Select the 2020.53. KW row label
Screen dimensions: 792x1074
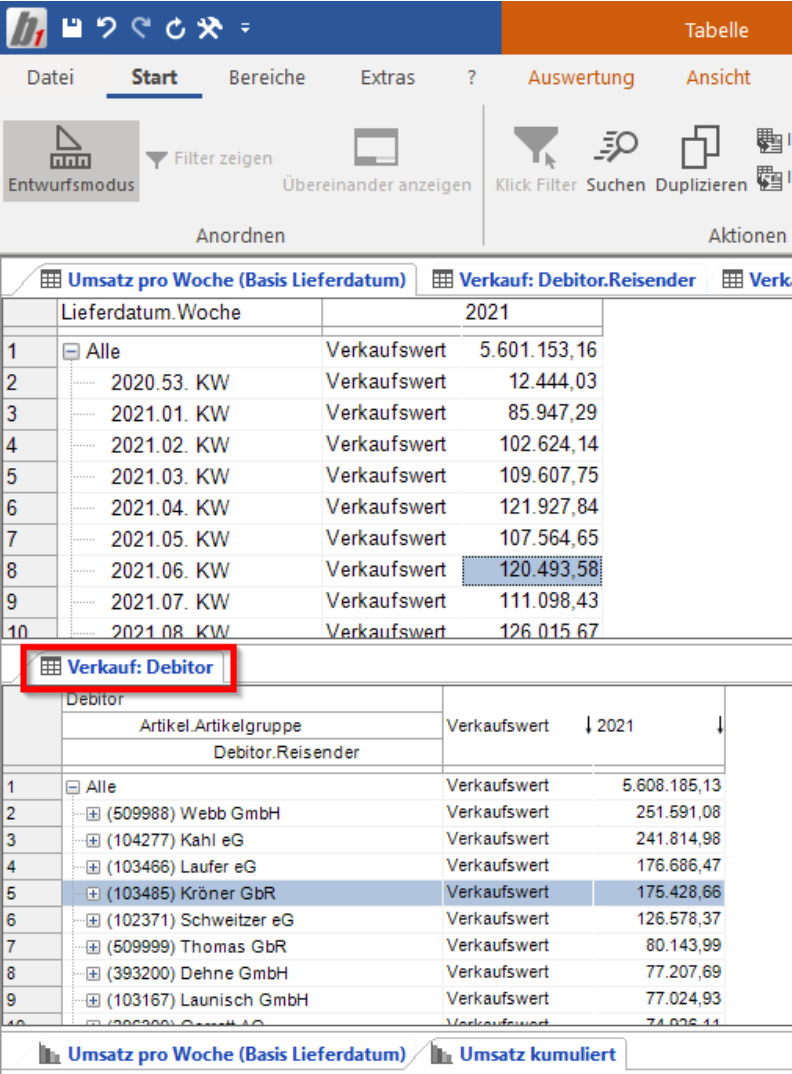tap(170, 382)
